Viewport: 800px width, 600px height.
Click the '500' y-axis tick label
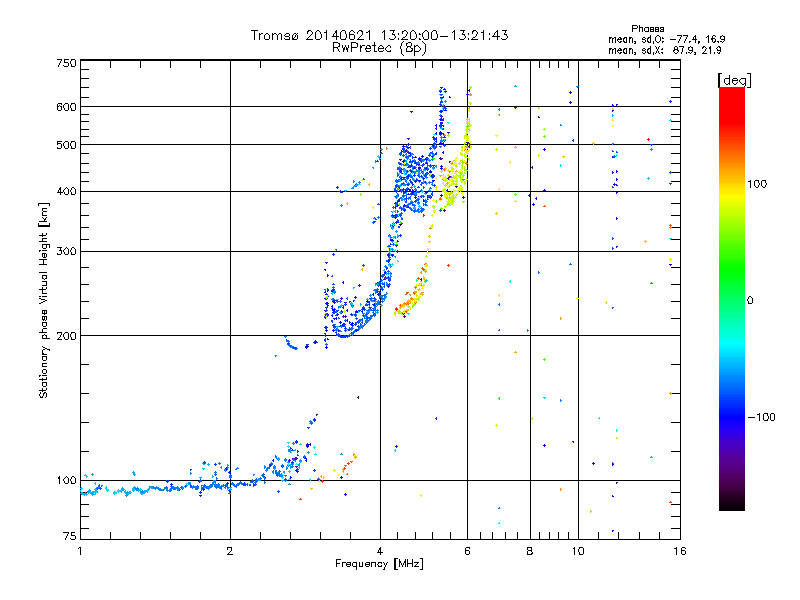[66, 145]
